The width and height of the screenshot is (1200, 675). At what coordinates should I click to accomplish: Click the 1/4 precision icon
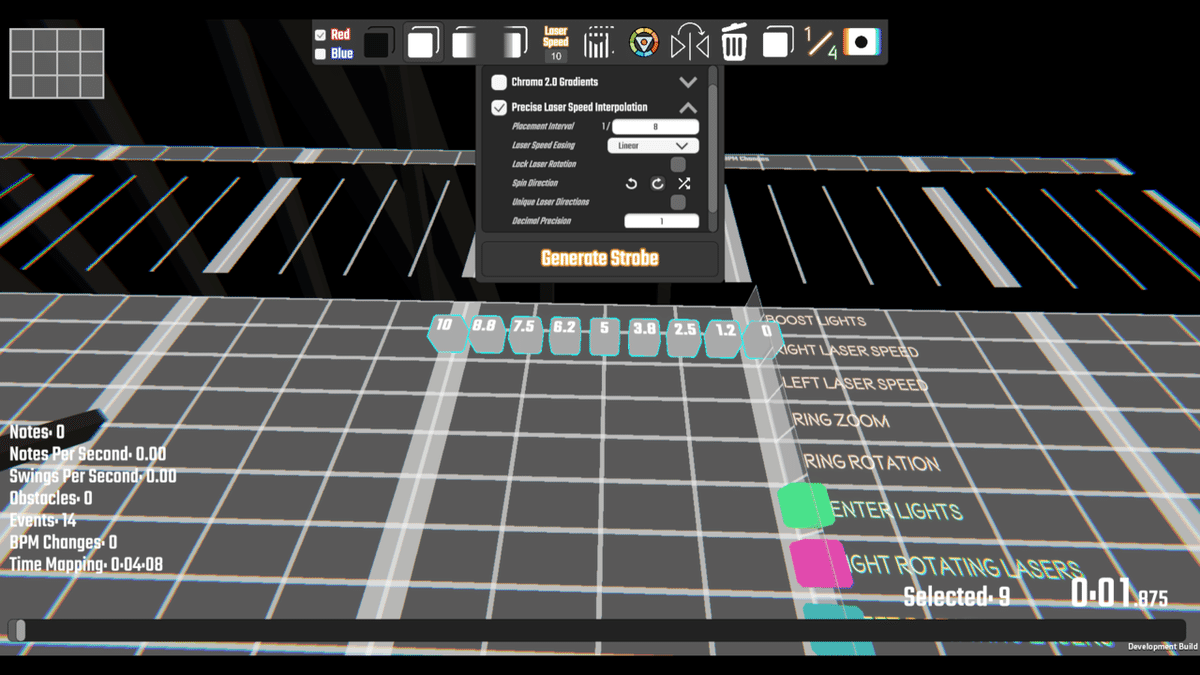[x=820, y=43]
